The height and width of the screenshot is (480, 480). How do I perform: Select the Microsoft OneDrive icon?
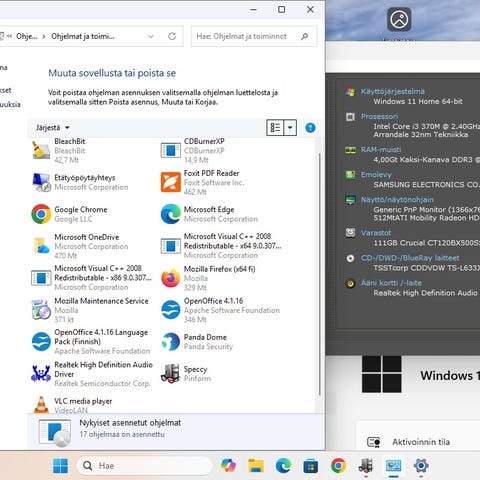point(41,246)
